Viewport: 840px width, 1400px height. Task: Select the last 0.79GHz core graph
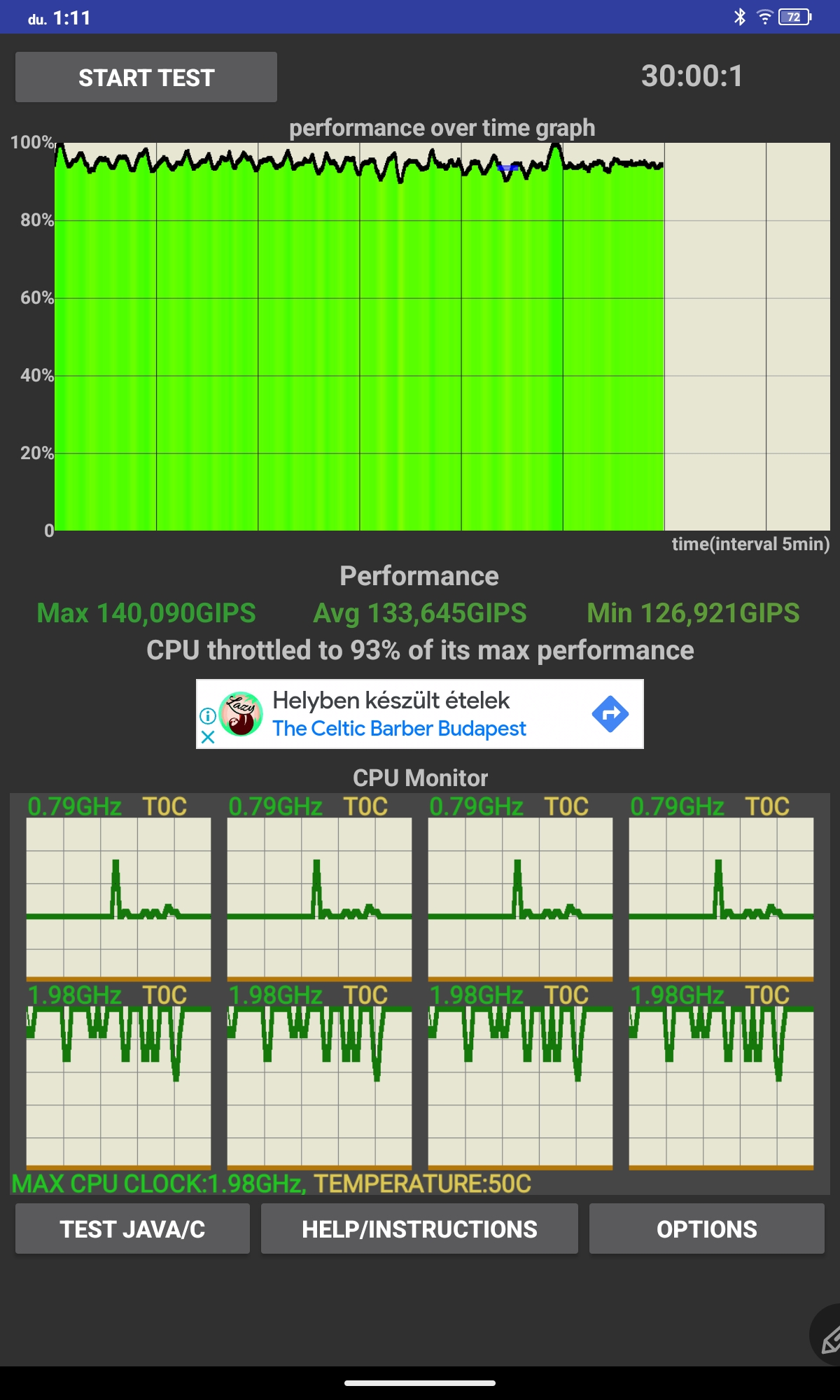721,899
